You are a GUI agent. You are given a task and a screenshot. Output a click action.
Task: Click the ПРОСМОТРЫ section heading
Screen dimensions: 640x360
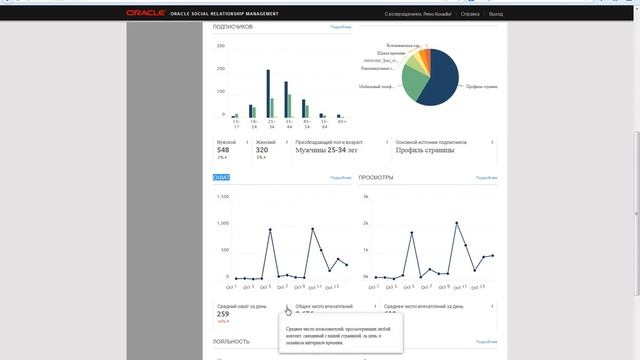[x=376, y=178]
